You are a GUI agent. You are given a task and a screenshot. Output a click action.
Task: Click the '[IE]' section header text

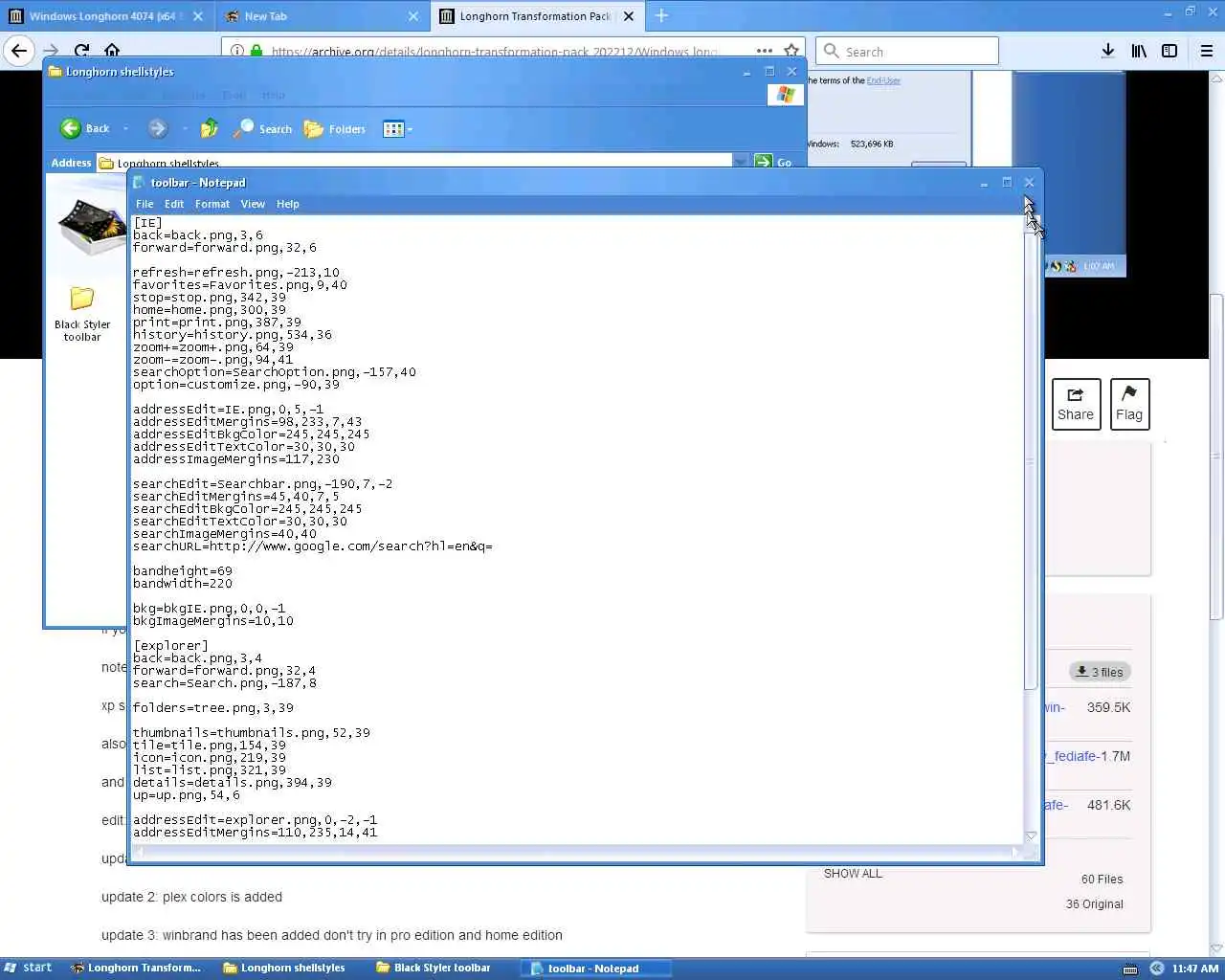pyautogui.click(x=147, y=222)
